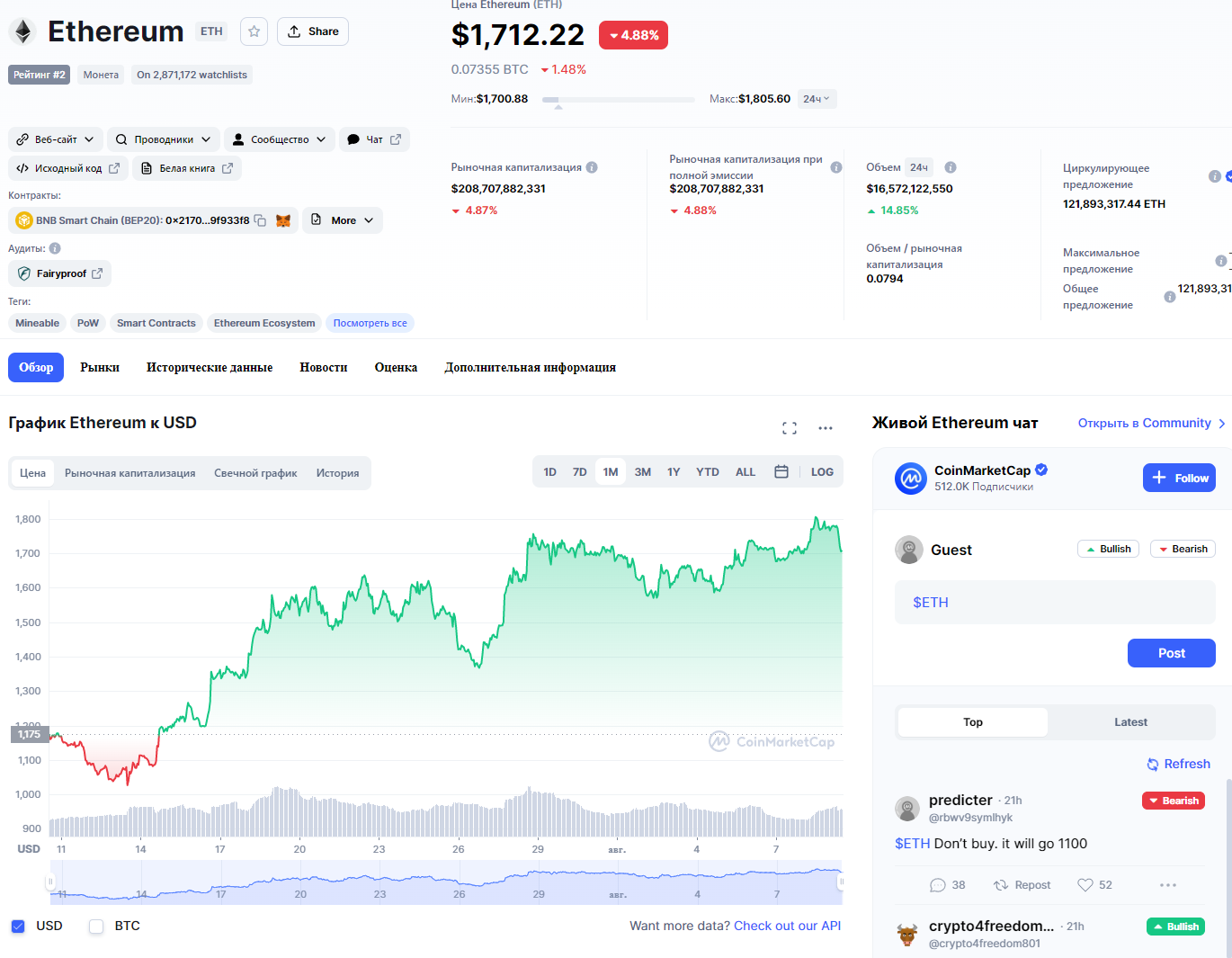Open Открыть в Community link
This screenshot has width=1232, height=958.
click(x=1152, y=423)
